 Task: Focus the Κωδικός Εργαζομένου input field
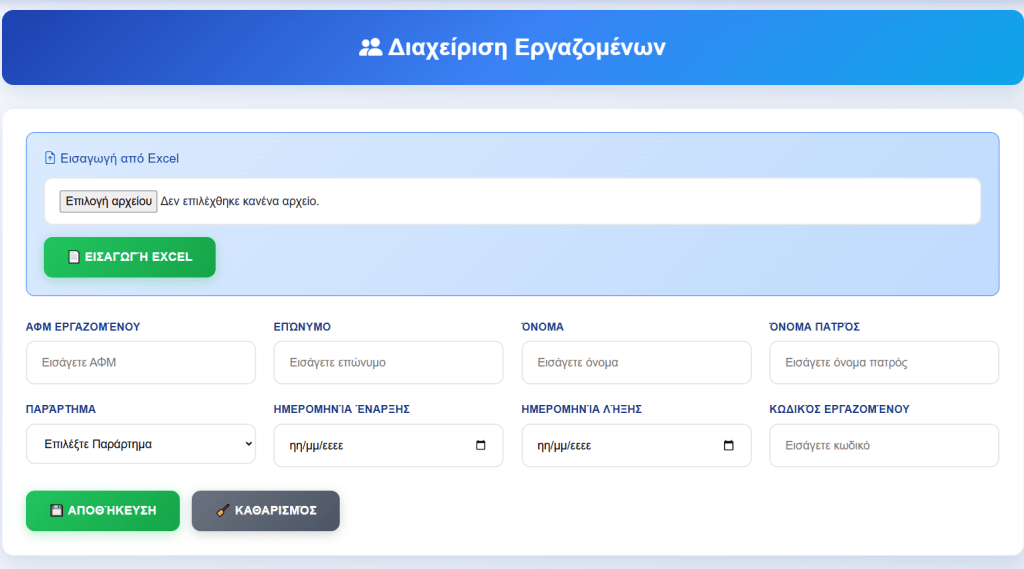tap(884, 445)
